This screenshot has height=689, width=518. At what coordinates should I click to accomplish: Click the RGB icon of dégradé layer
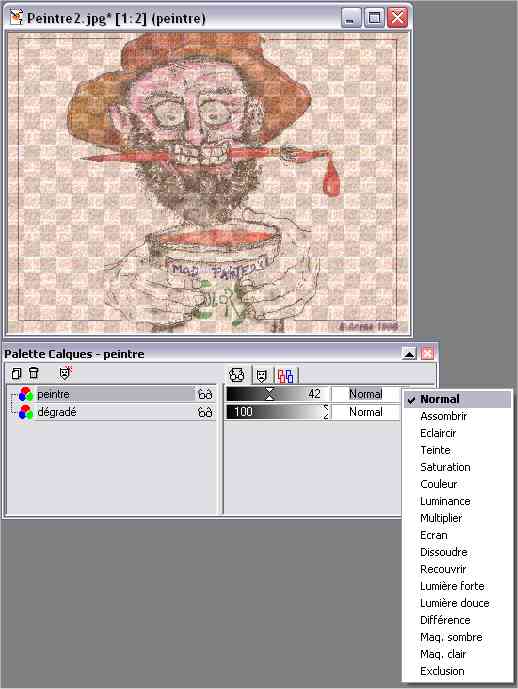[26, 412]
